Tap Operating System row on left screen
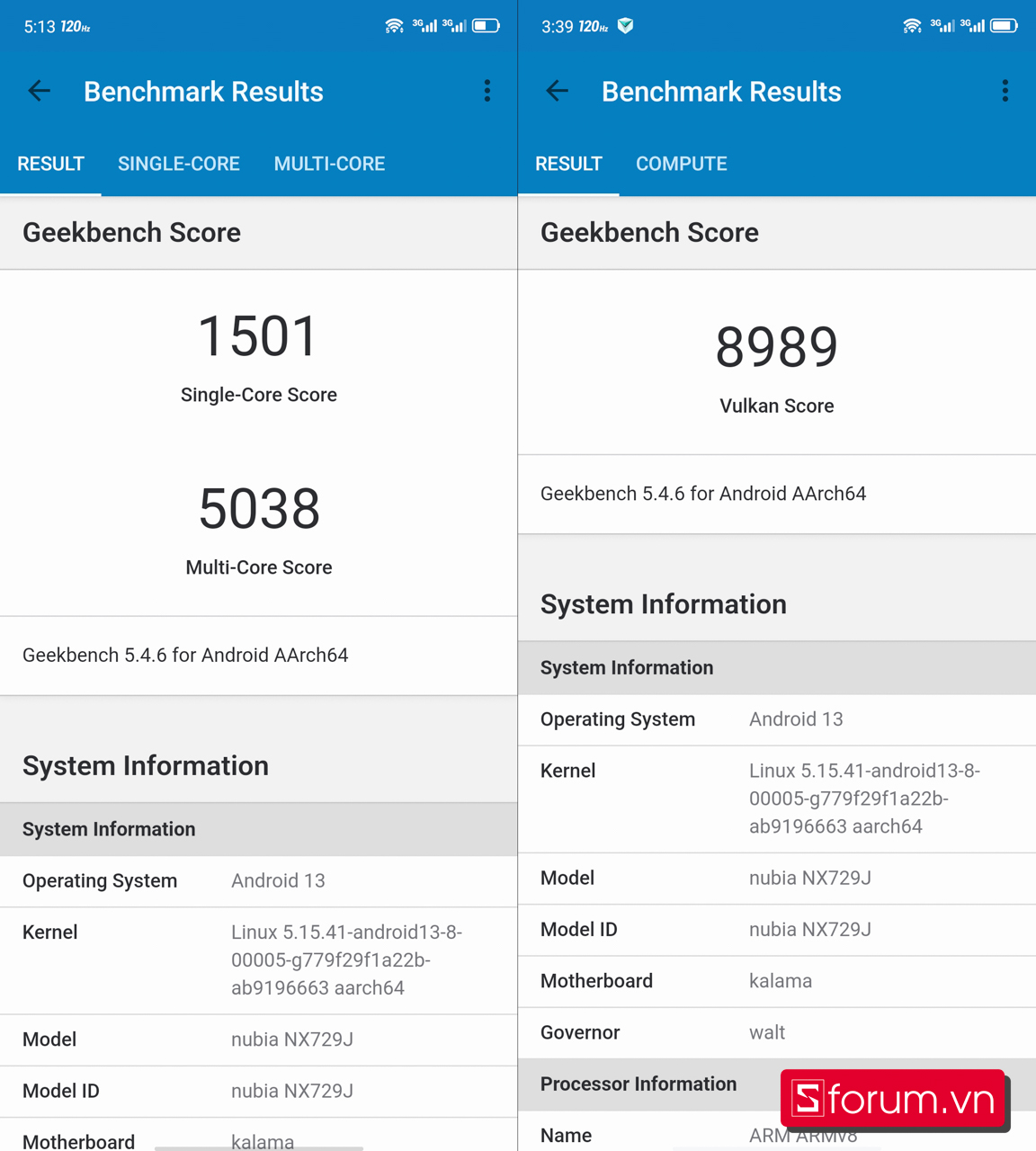1036x1151 pixels. 259,881
